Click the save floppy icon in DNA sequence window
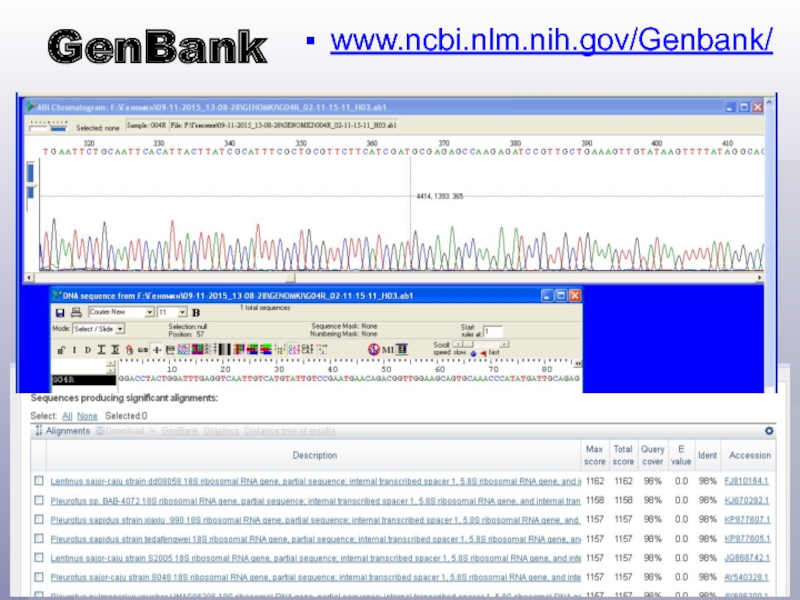This screenshot has width=800, height=600. click(x=60, y=313)
